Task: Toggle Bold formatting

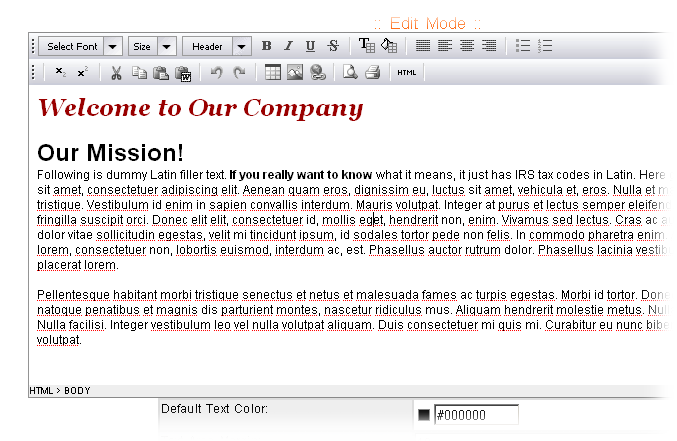Action: [x=267, y=46]
